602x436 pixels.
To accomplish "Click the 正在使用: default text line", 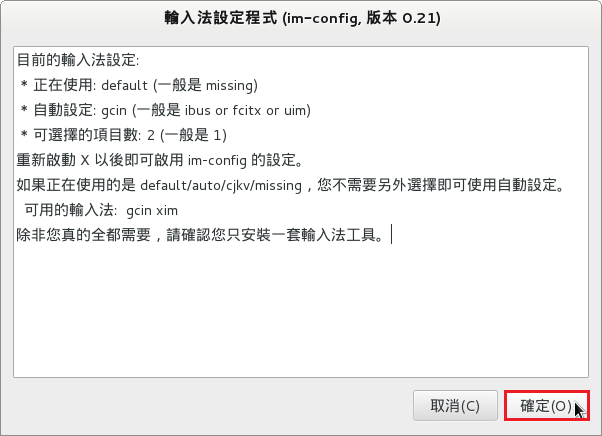I will point(138,84).
